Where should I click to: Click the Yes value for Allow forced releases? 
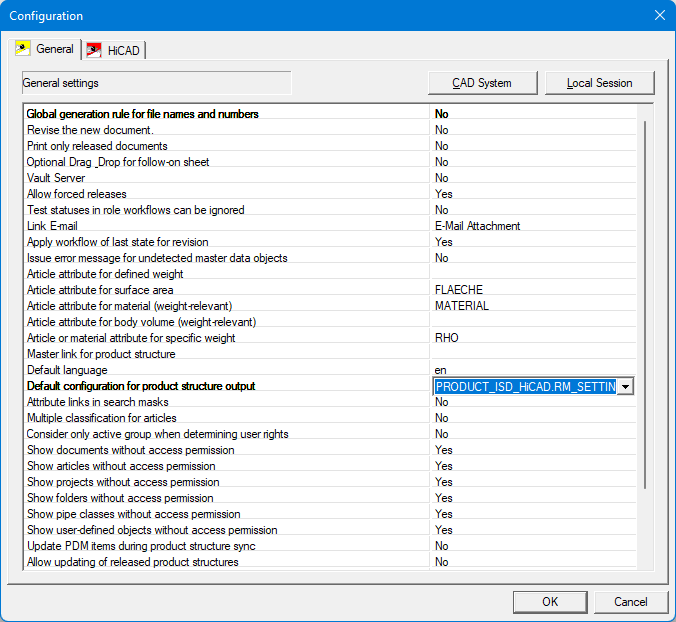click(x=444, y=194)
